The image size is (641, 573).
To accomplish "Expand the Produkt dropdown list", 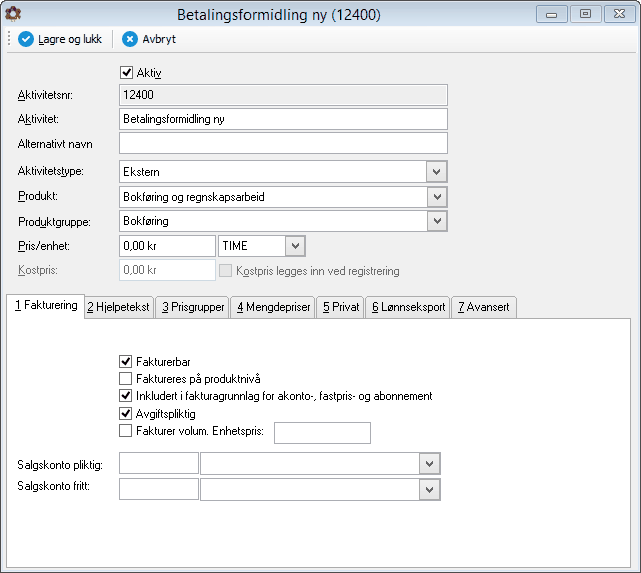I will 437,197.
